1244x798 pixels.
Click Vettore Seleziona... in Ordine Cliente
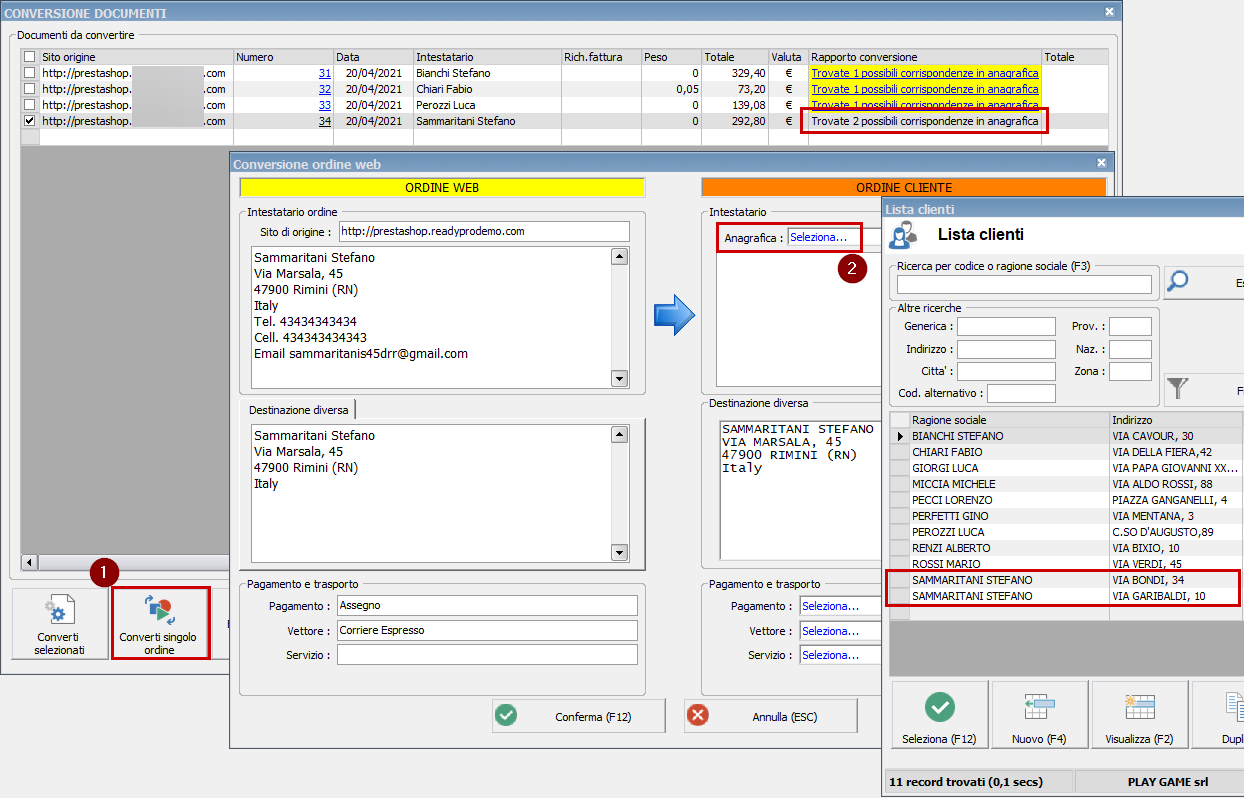click(830, 631)
